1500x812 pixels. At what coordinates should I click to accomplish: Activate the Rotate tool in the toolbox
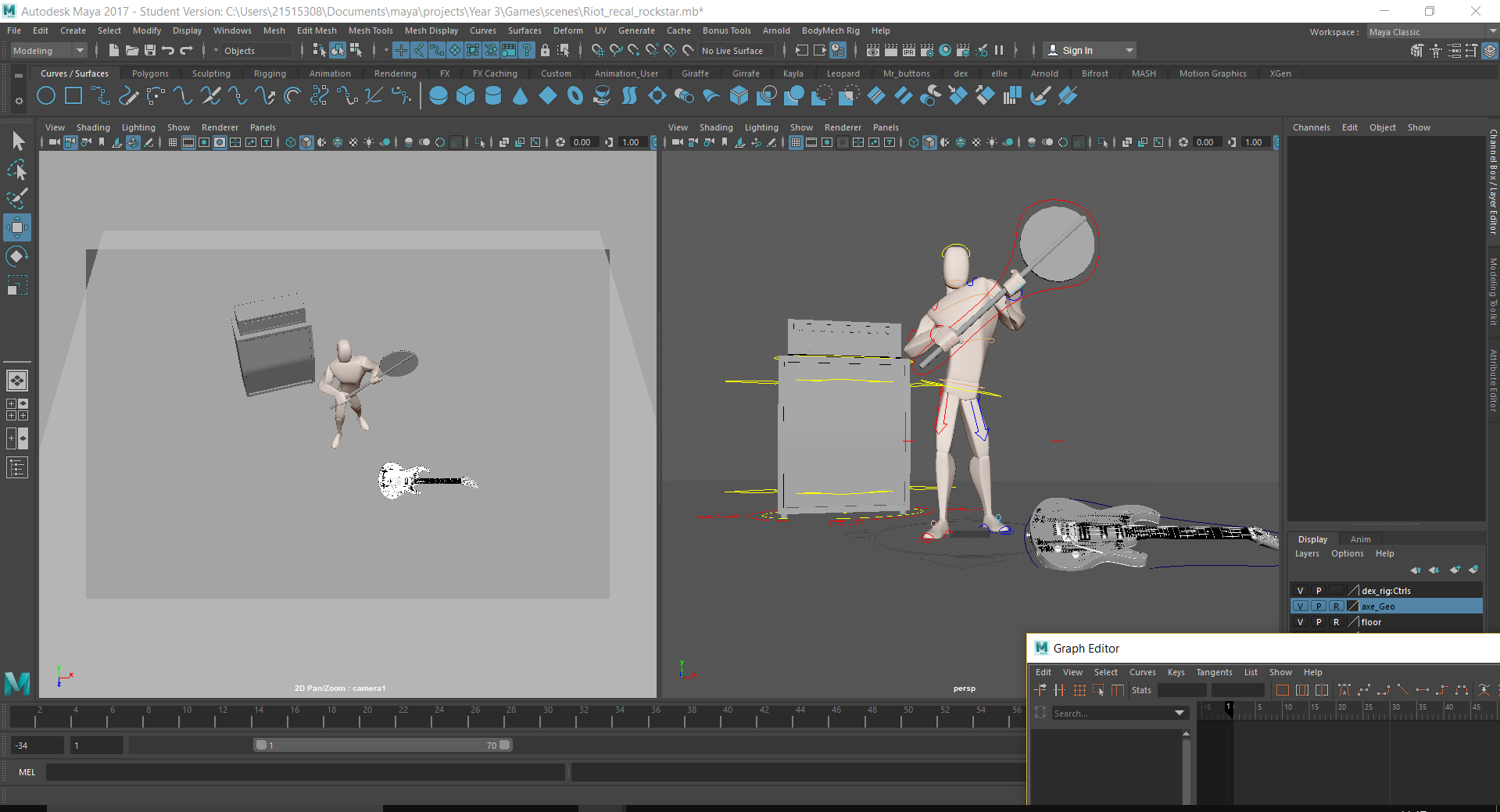tap(17, 256)
